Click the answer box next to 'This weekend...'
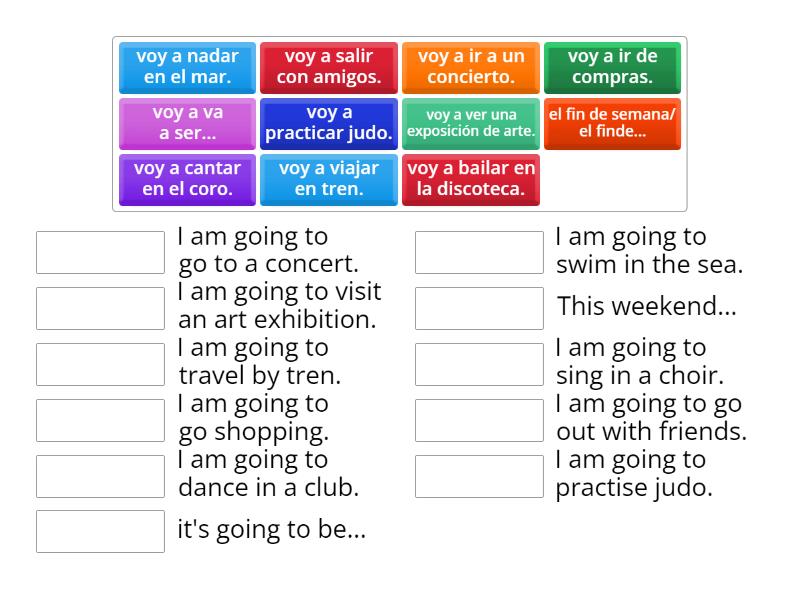The height and width of the screenshot is (600, 800). [x=478, y=308]
